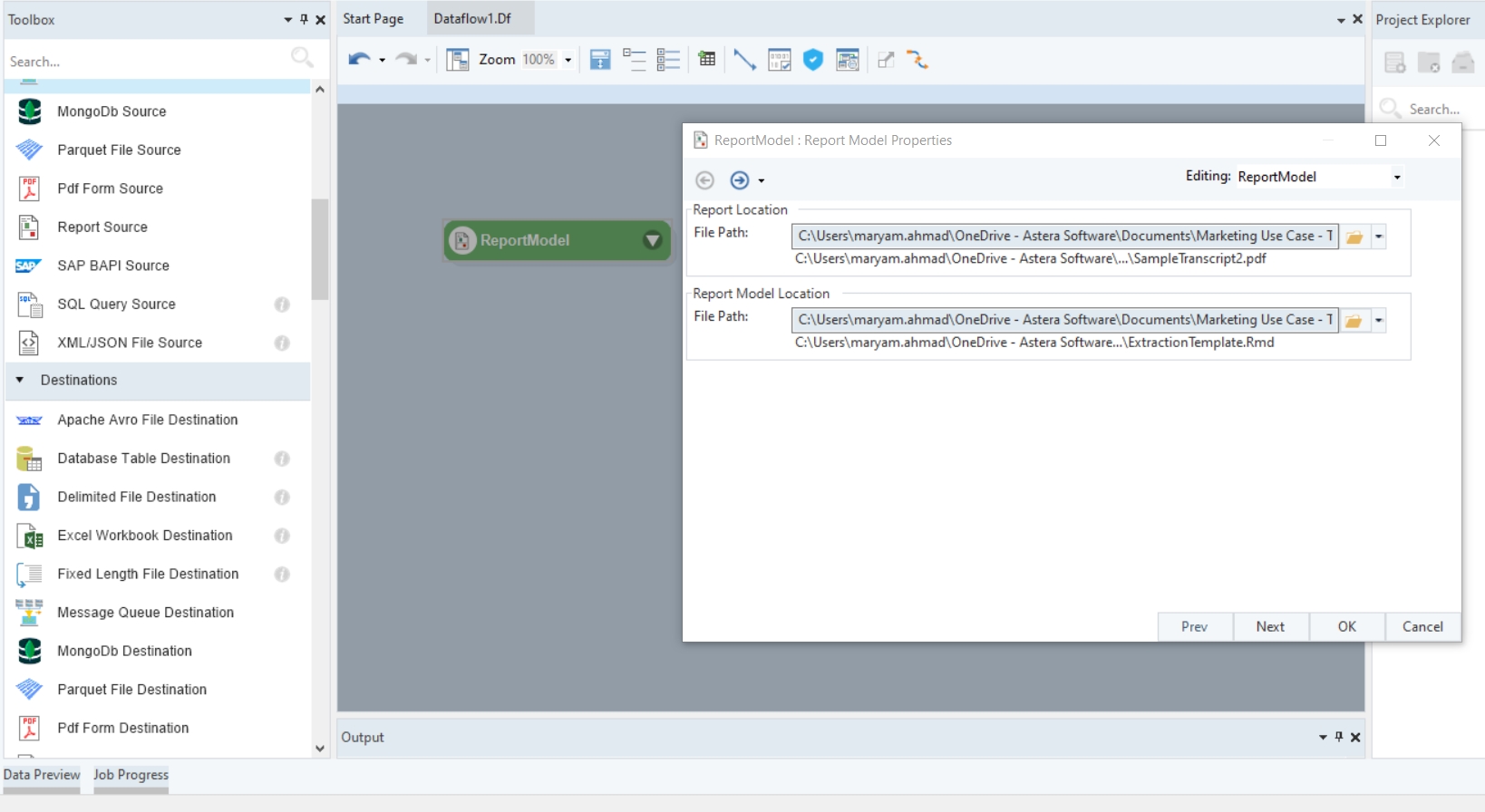Switch to the Start Page tab

pos(373,19)
